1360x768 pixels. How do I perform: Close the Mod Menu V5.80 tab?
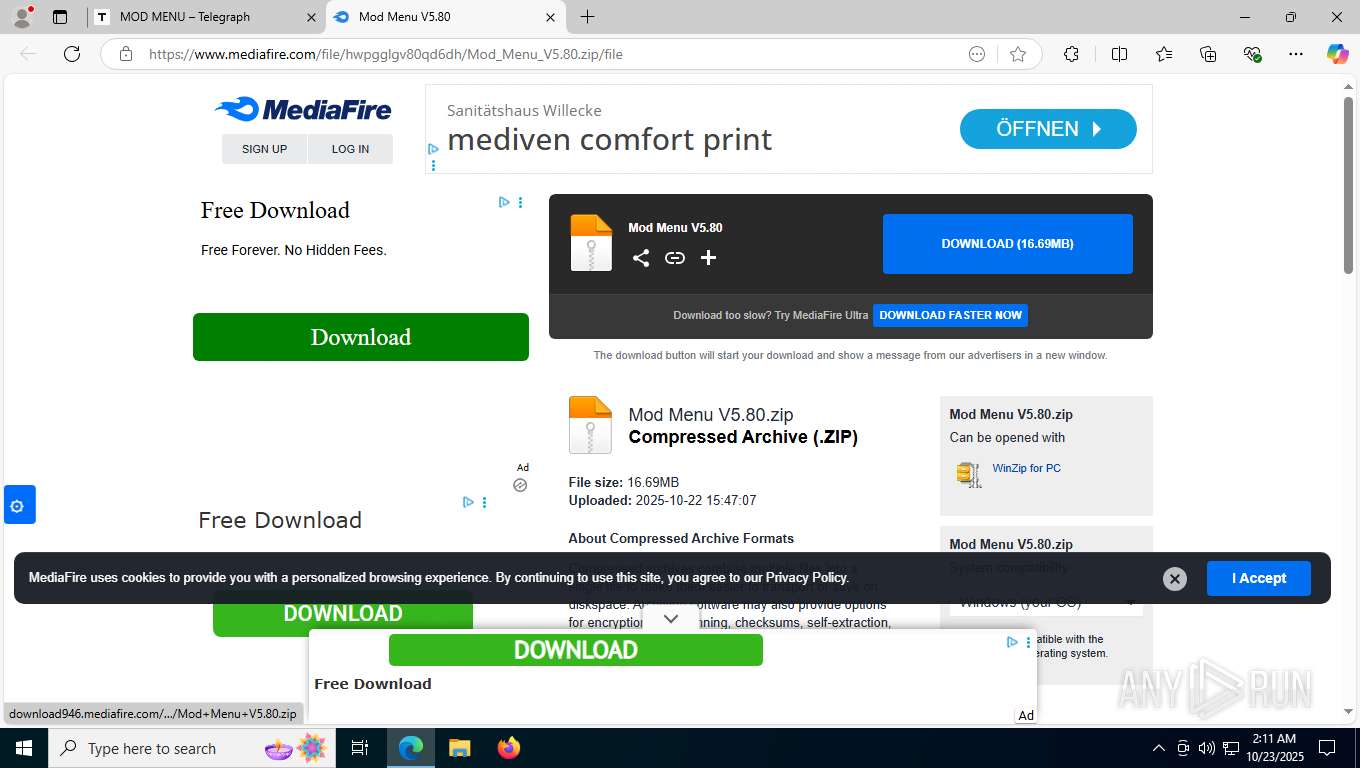coord(551,17)
